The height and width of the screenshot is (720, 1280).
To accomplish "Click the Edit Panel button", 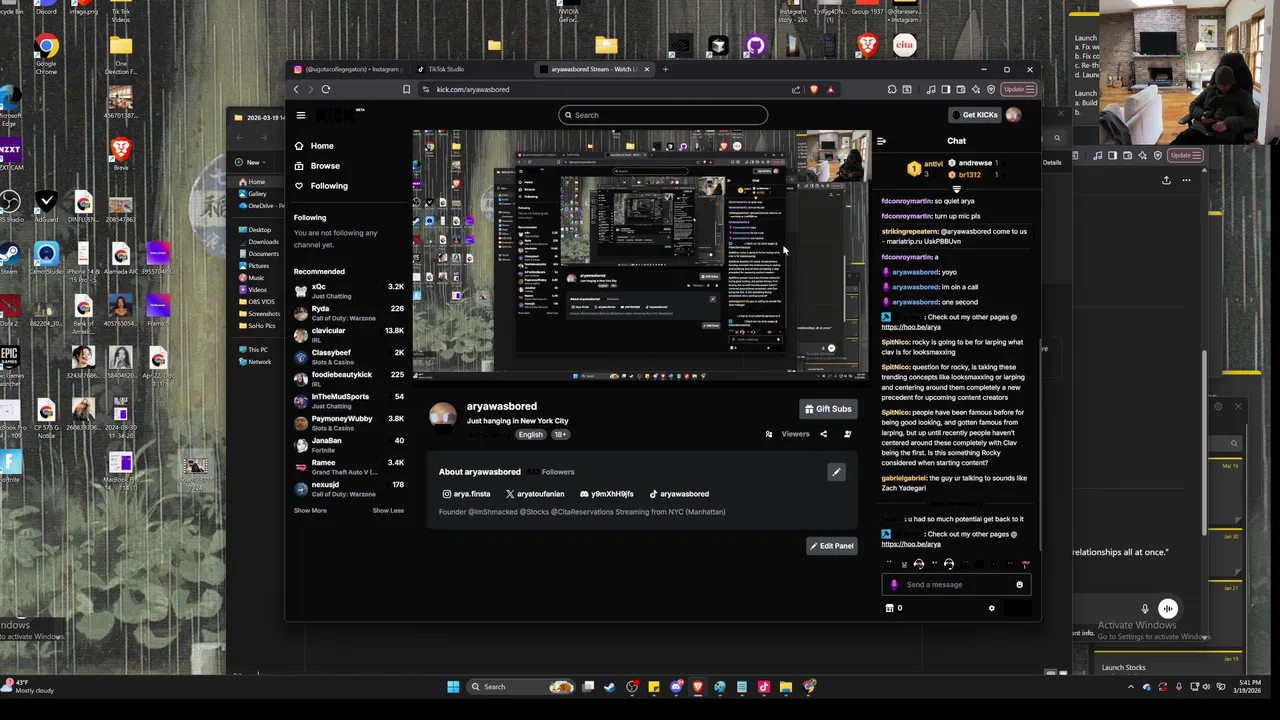I will point(832,546).
